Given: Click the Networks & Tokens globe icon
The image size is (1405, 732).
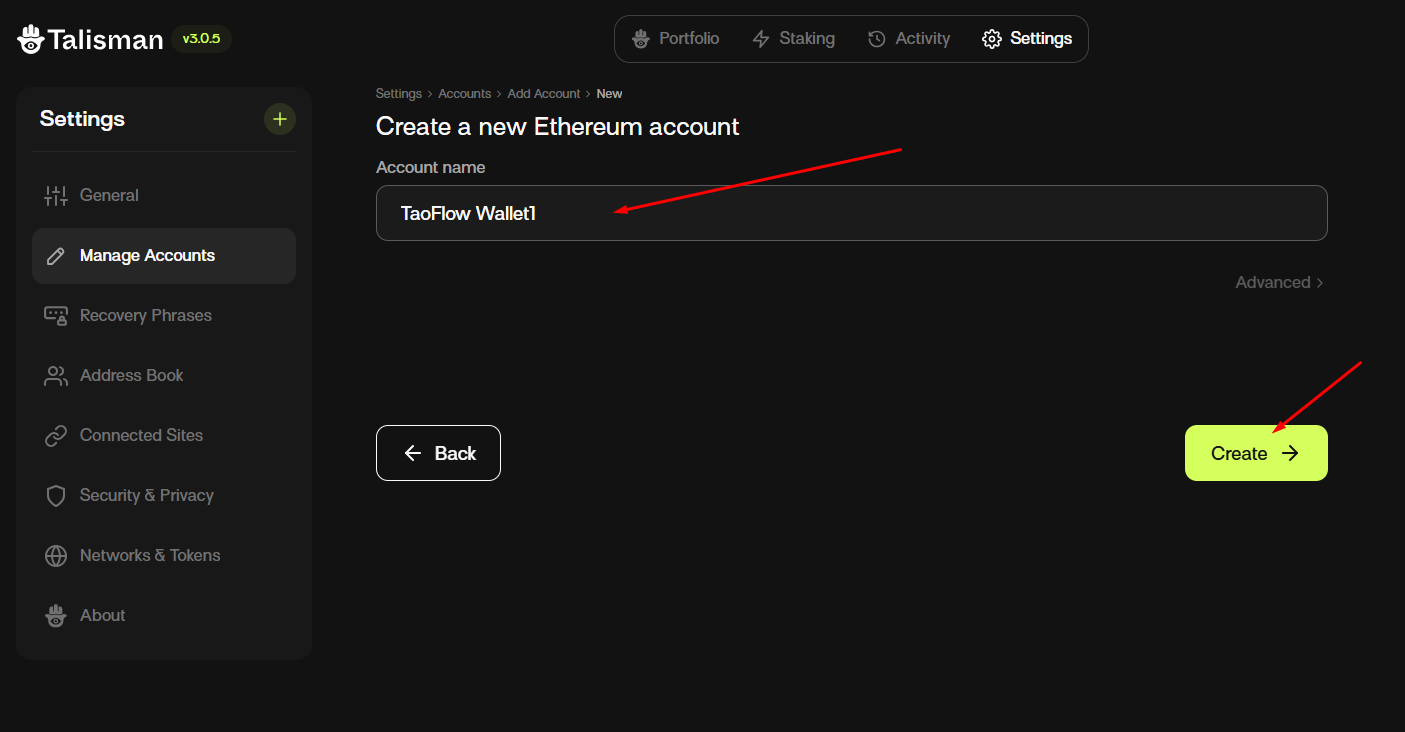Looking at the screenshot, I should tap(56, 555).
